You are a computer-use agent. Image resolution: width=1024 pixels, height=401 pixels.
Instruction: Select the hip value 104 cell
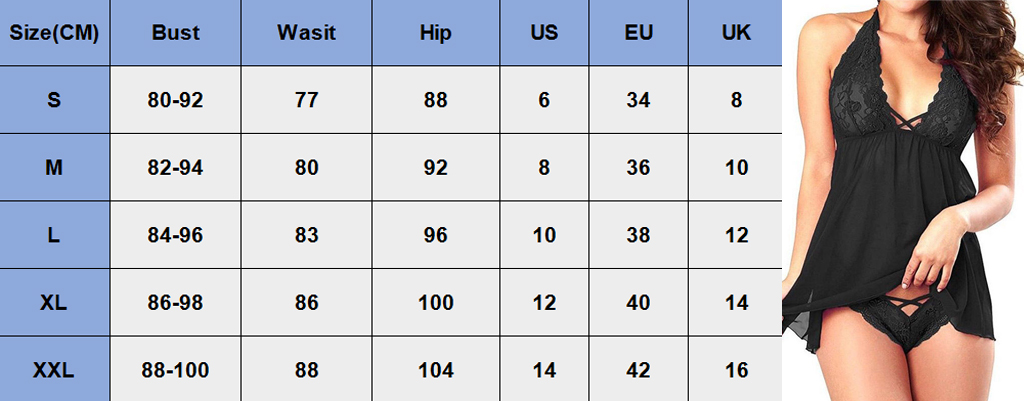coord(436,371)
